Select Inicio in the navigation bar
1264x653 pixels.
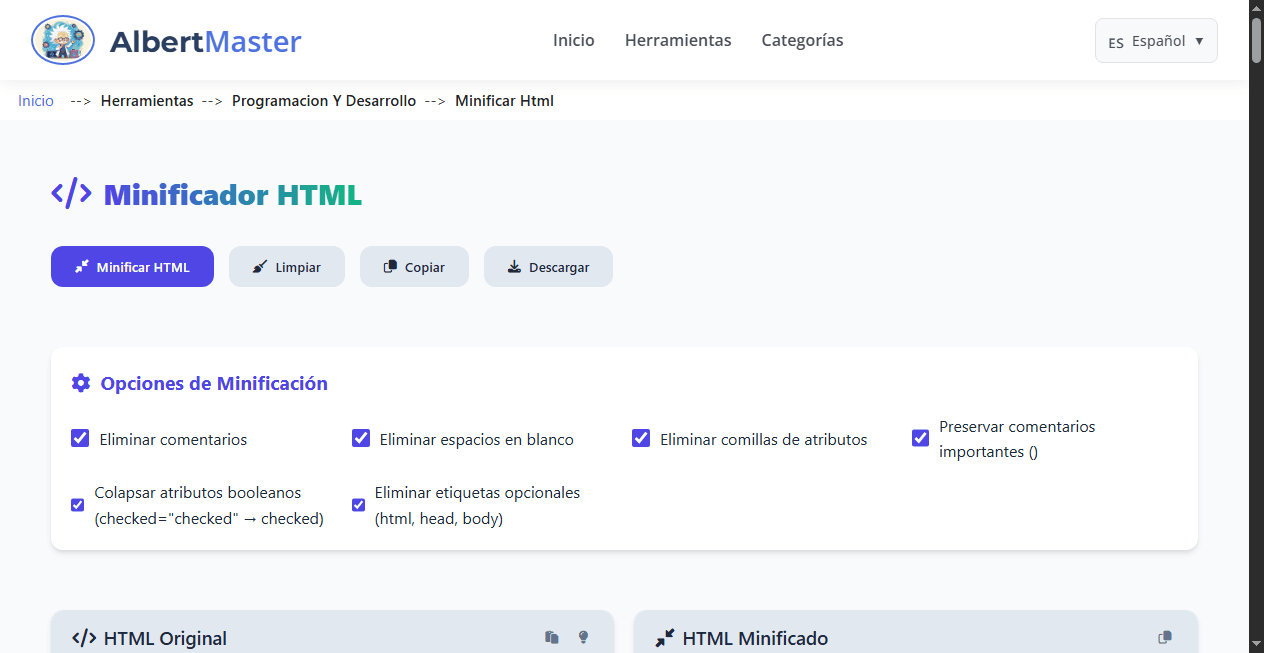(x=573, y=40)
